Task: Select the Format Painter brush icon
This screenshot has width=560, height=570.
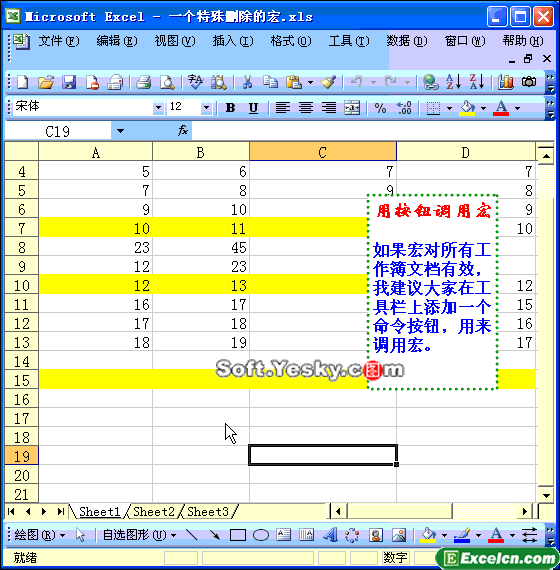Action: [328, 82]
